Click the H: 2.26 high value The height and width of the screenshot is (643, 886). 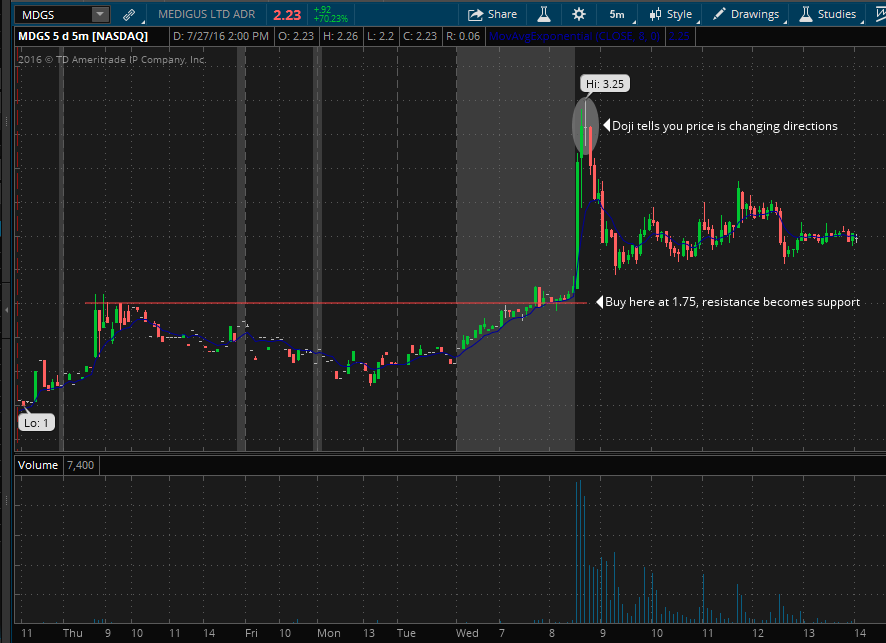coord(340,36)
